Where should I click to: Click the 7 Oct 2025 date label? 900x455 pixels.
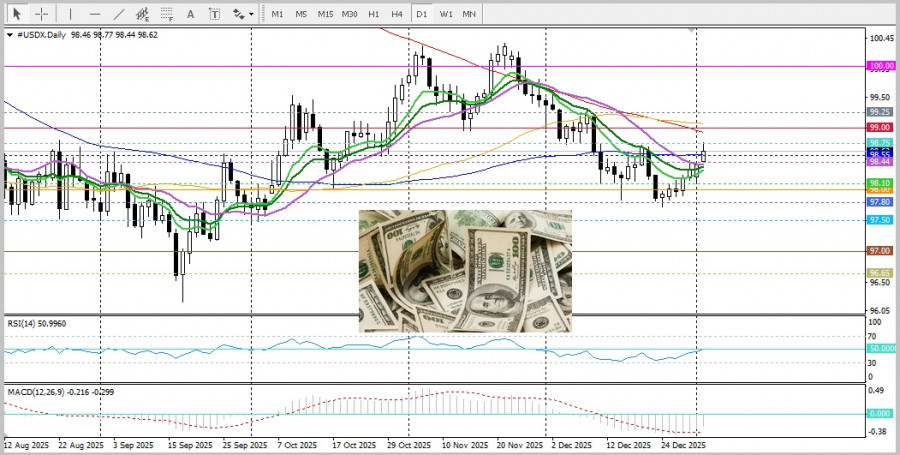297,445
